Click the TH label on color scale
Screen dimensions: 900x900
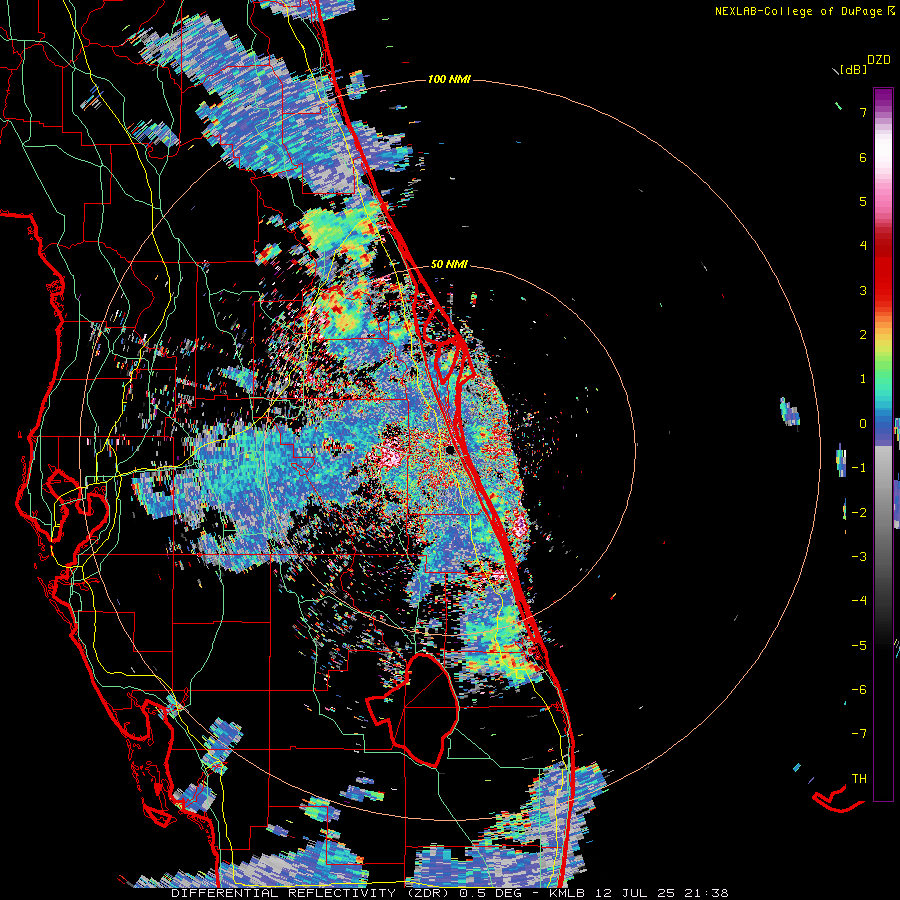859,779
